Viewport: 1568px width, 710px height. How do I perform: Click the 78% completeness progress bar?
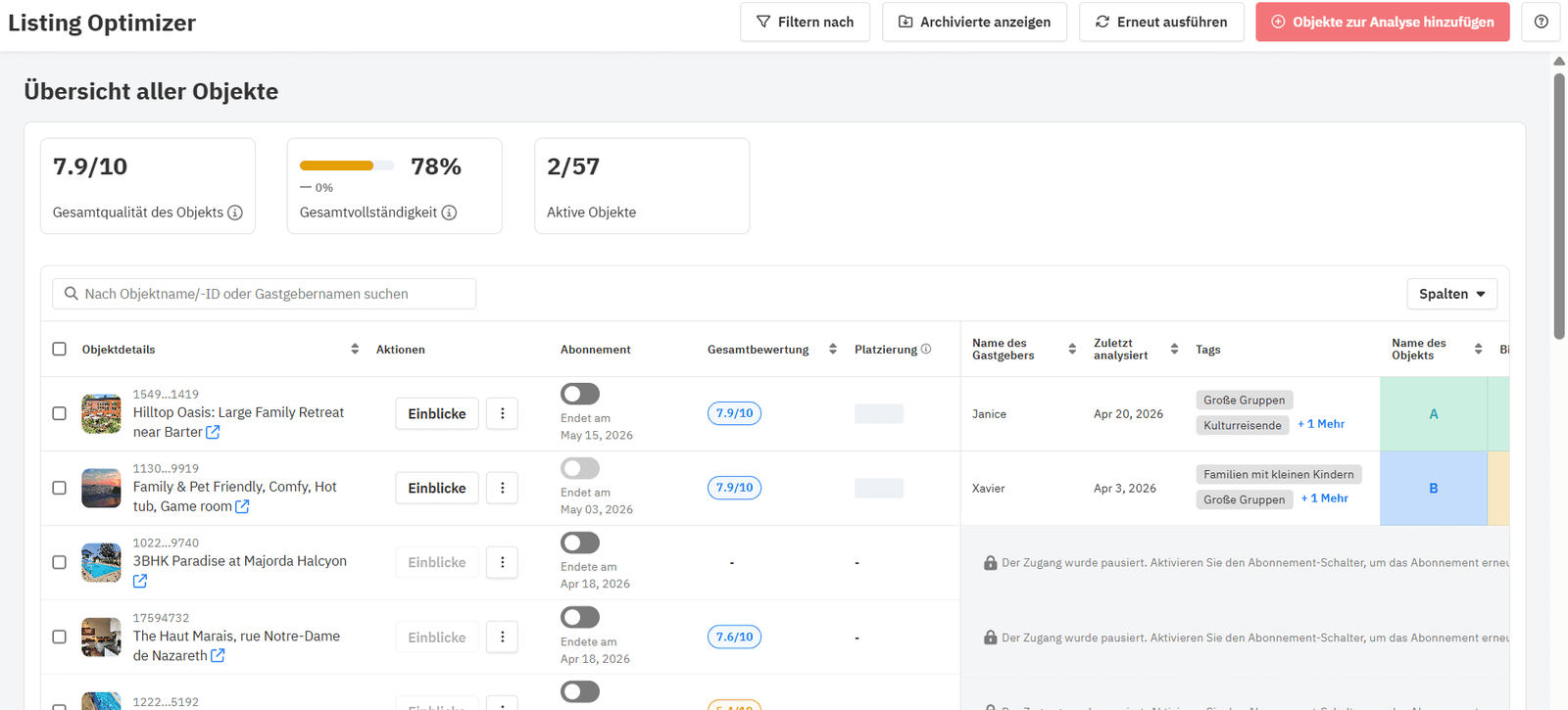(x=347, y=166)
